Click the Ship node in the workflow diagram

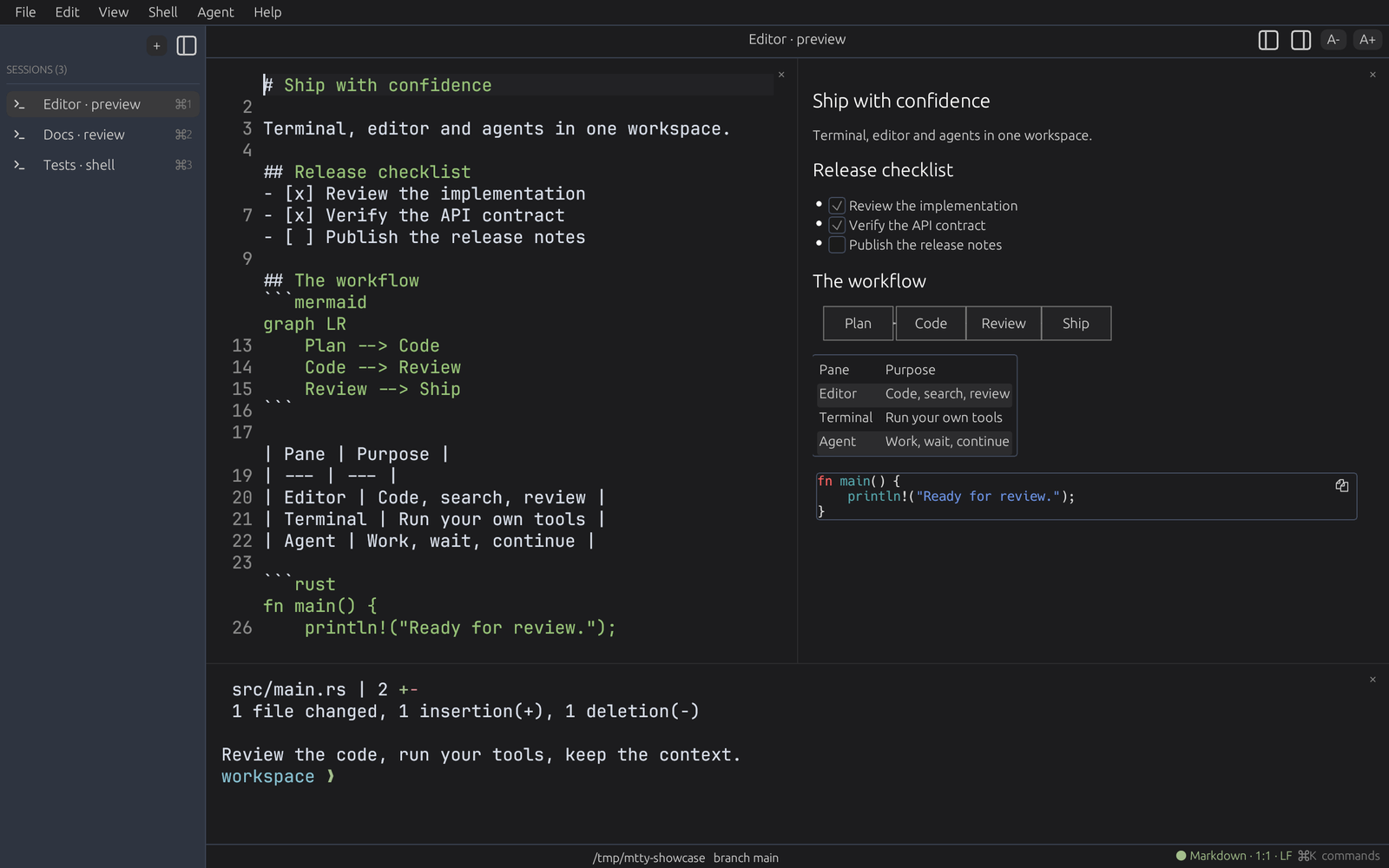1076,323
